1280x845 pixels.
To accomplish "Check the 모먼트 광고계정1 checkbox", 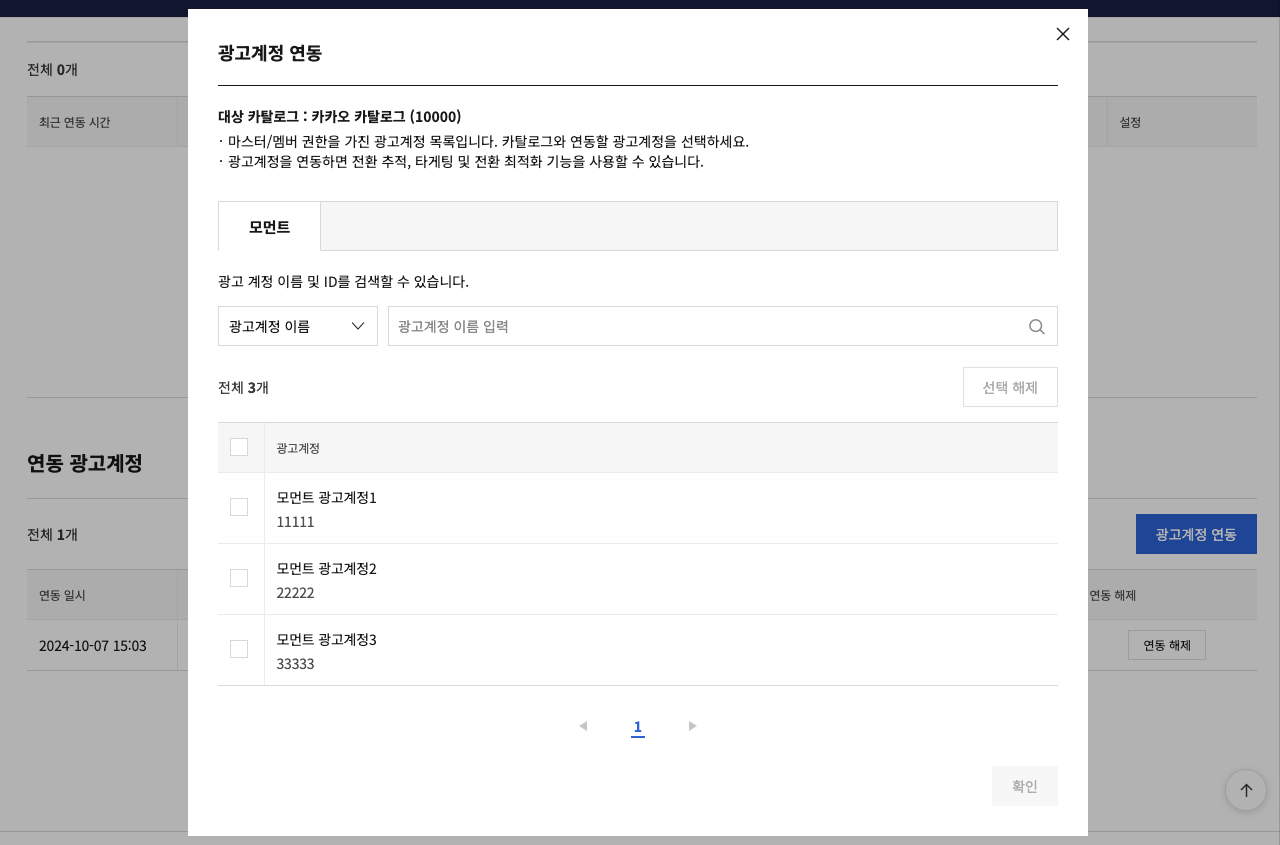I will (x=239, y=507).
